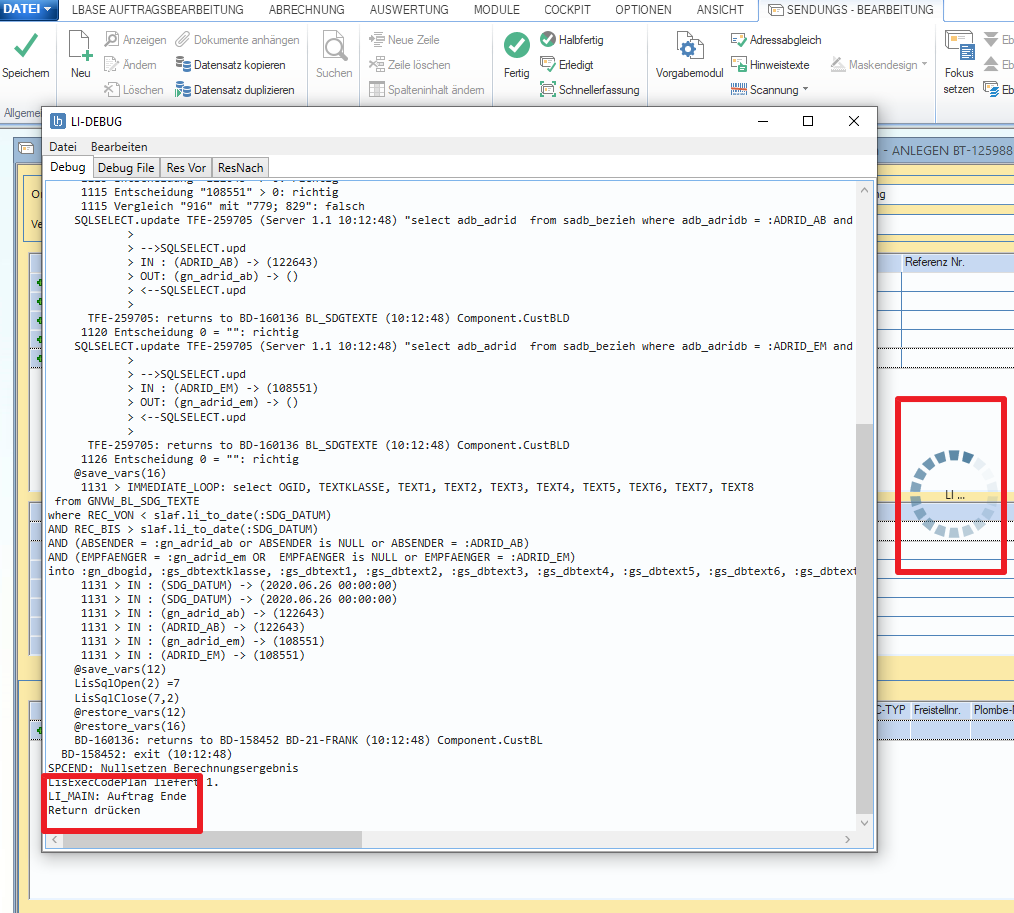Create new record with Neu icon
This screenshot has width=1014, height=913.
tap(80, 56)
